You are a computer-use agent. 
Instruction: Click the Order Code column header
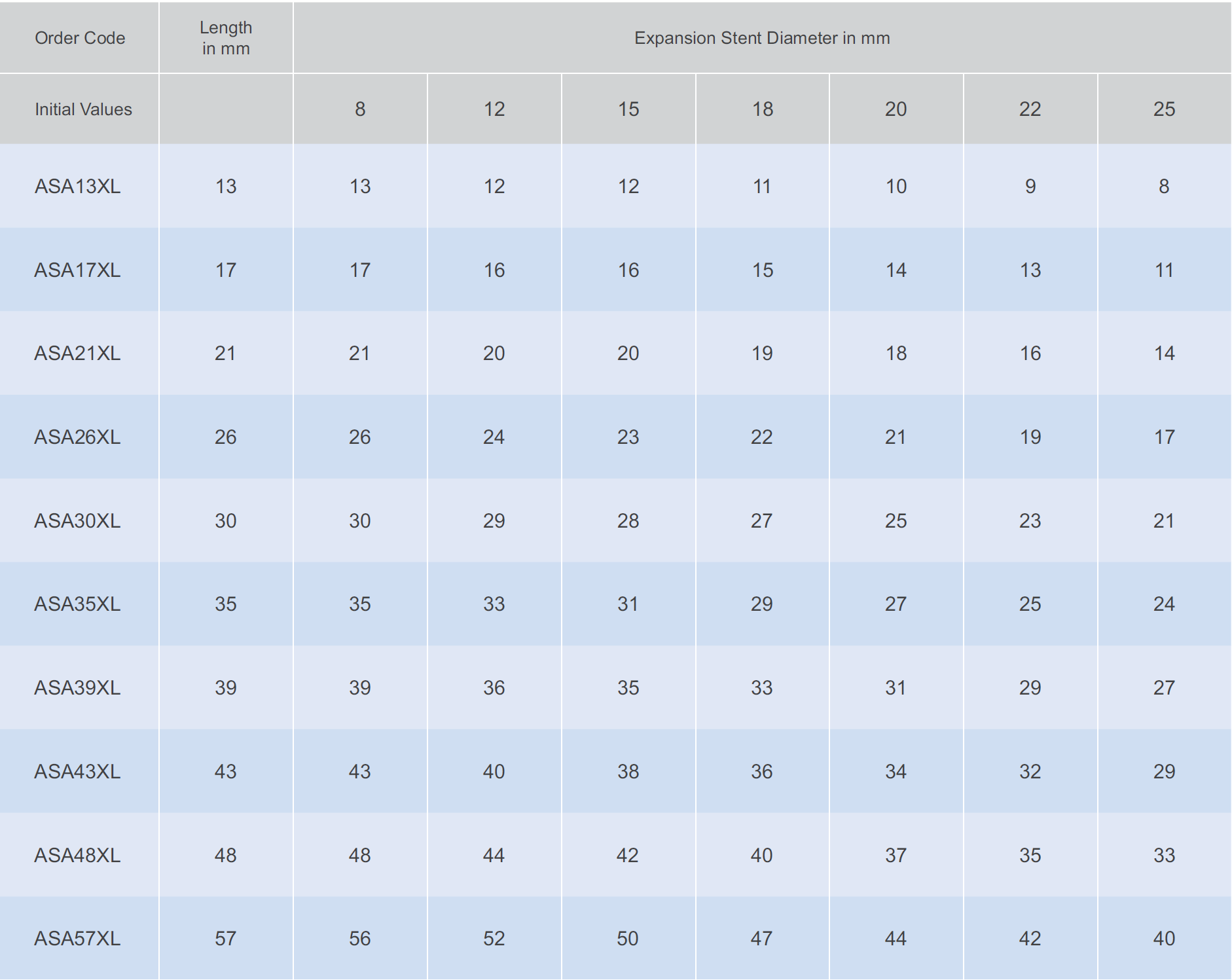80,38
